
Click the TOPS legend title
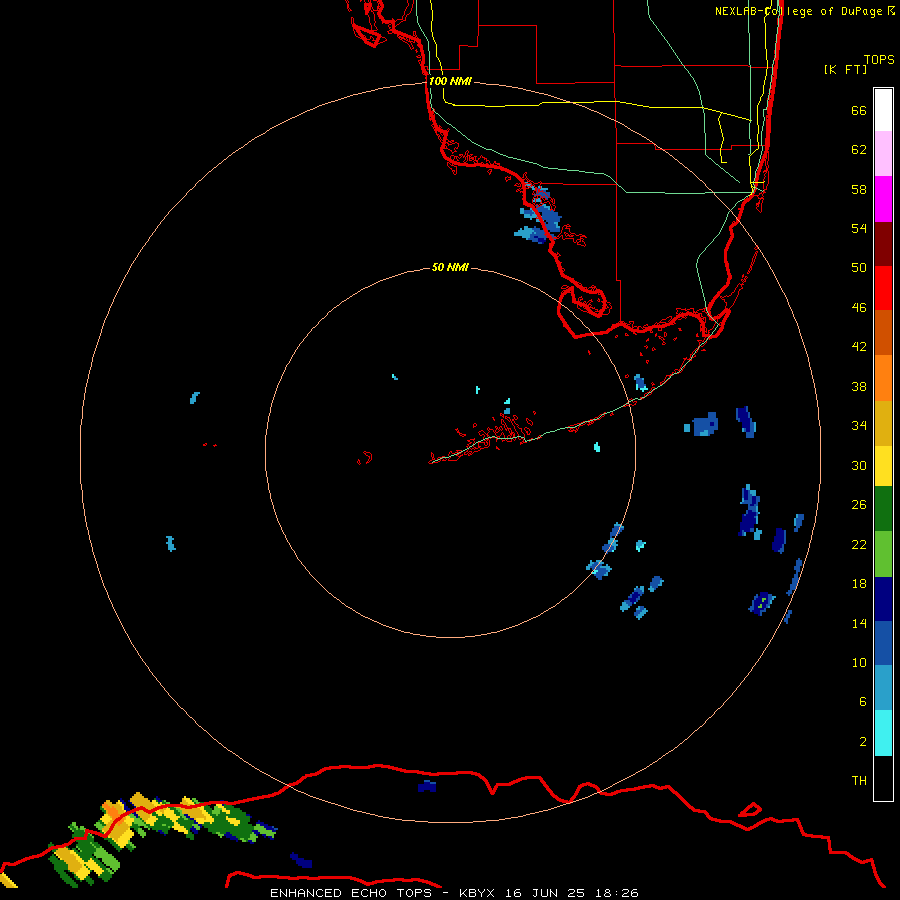click(x=879, y=59)
